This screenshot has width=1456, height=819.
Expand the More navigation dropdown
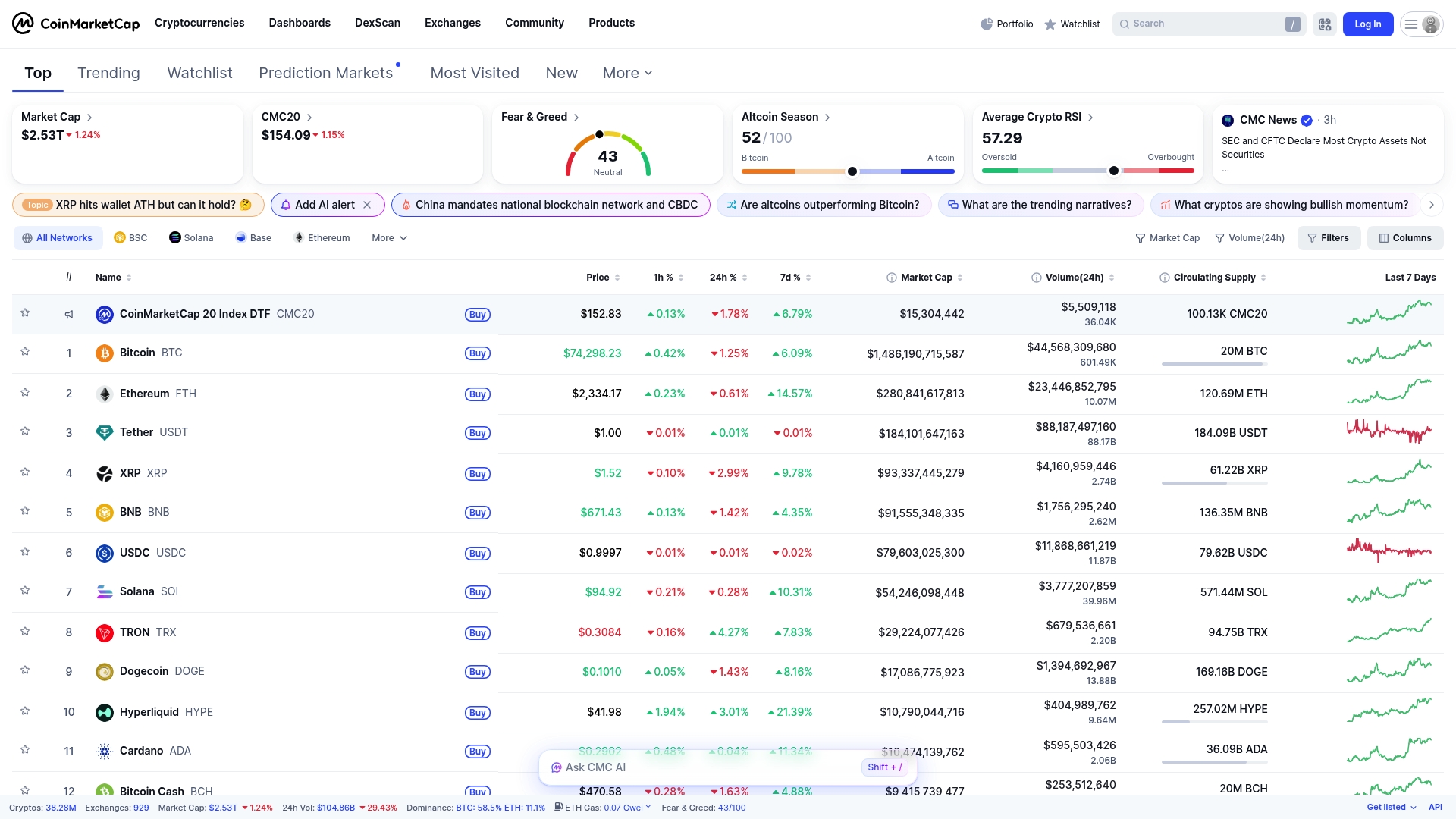627,73
